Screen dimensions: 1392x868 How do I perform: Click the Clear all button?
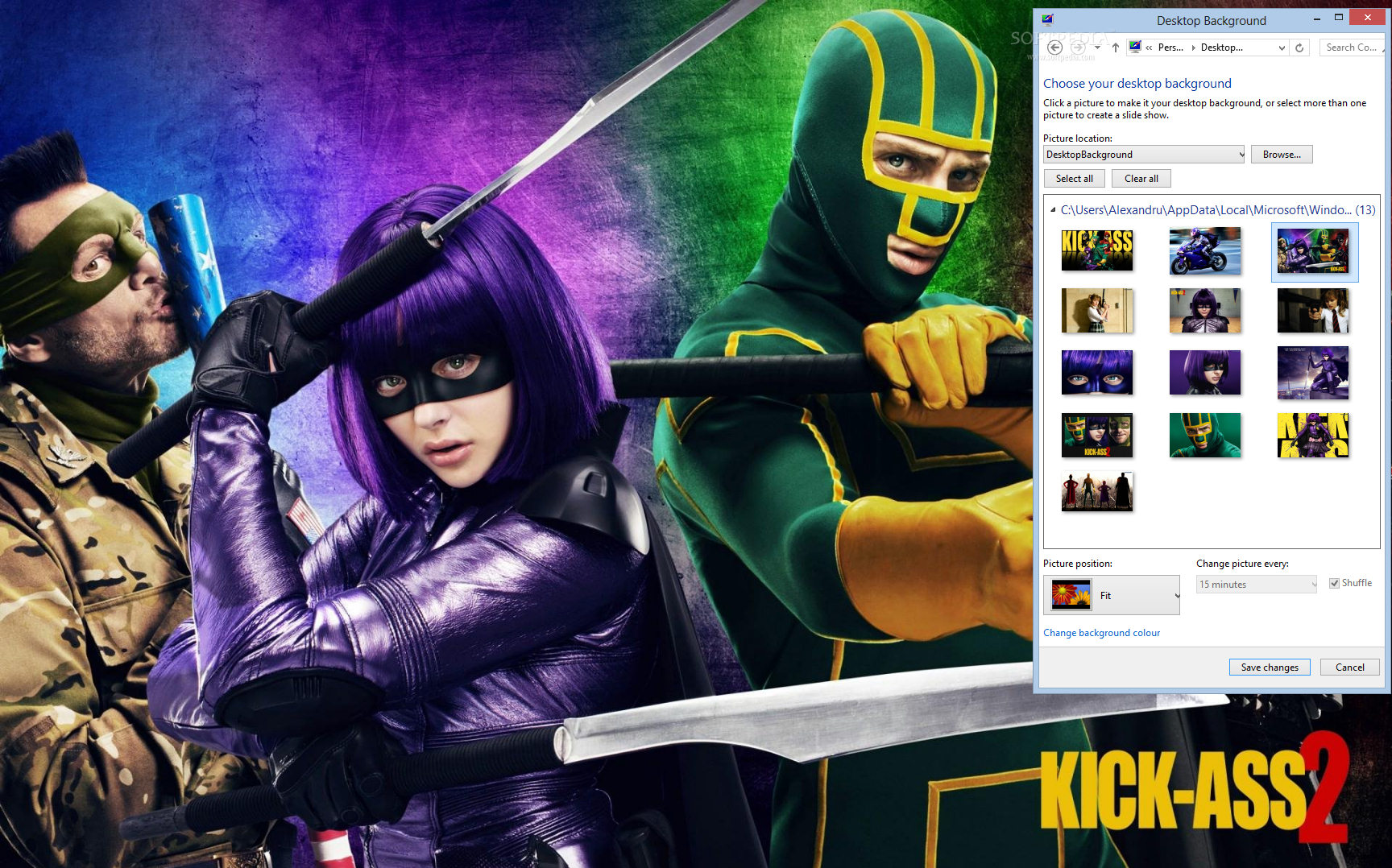(x=1141, y=179)
